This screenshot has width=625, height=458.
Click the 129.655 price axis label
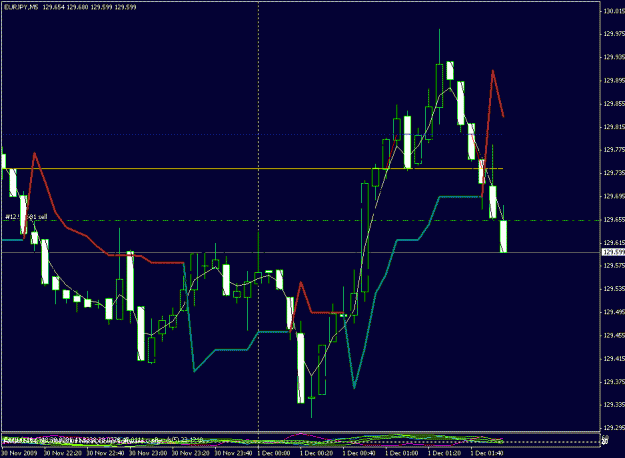tap(614, 219)
